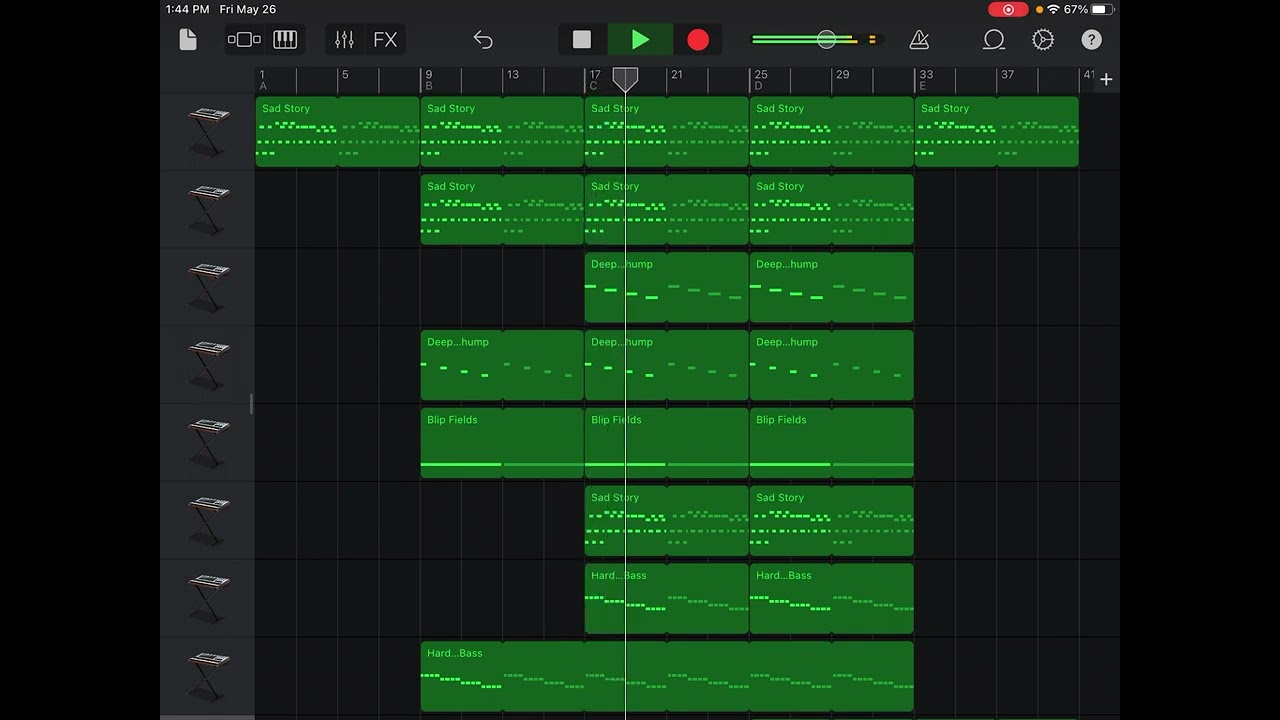The height and width of the screenshot is (720, 1280).
Task: Toggle the track controls mixer panel
Action: point(344,40)
